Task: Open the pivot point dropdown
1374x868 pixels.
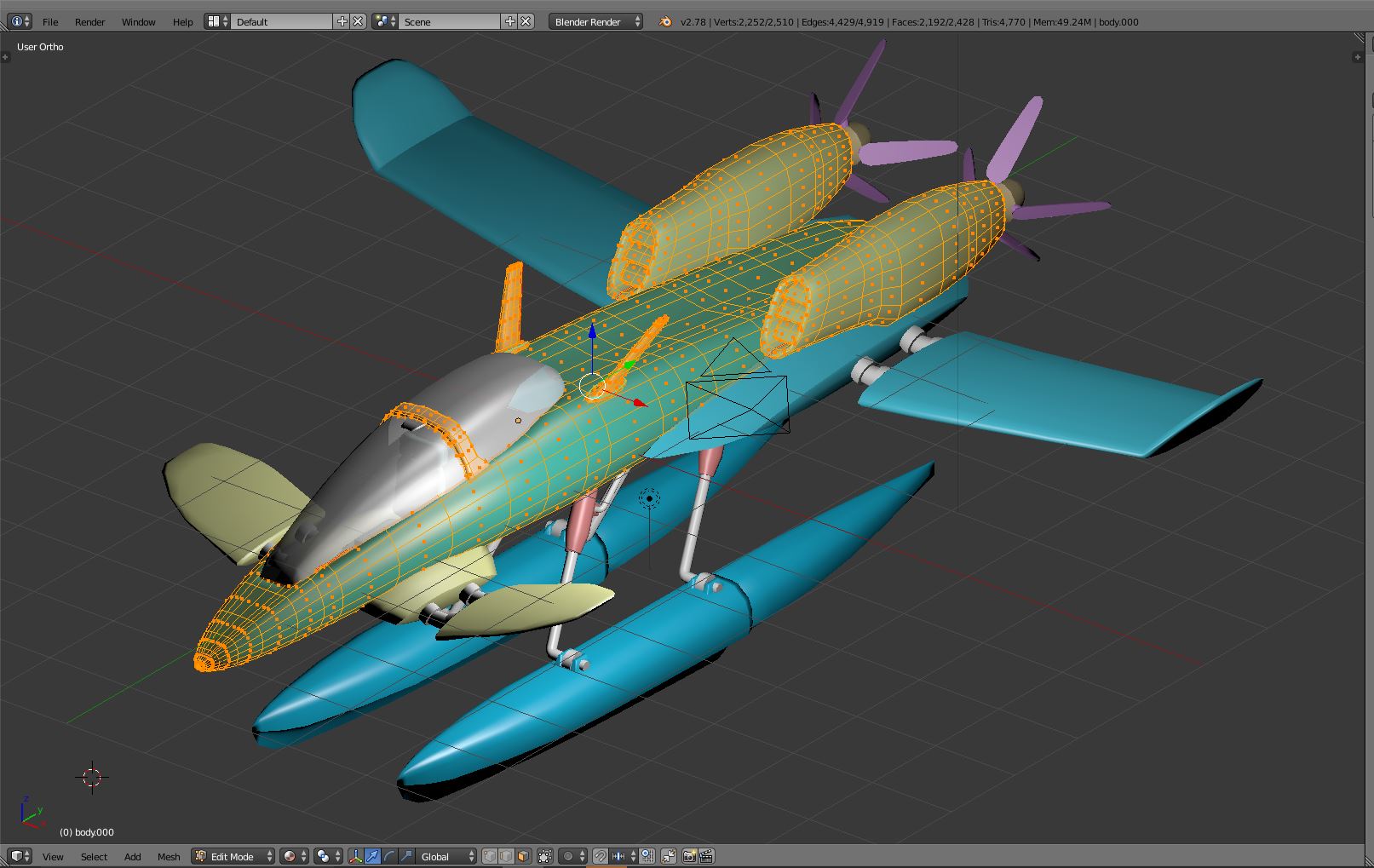Action: pos(328,856)
